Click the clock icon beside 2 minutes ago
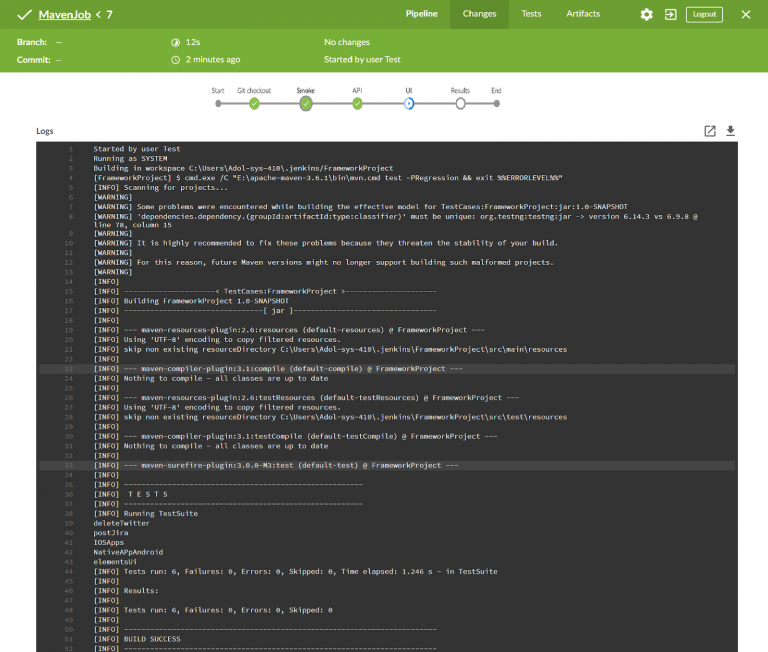The width and height of the screenshot is (768, 652). click(x=175, y=60)
